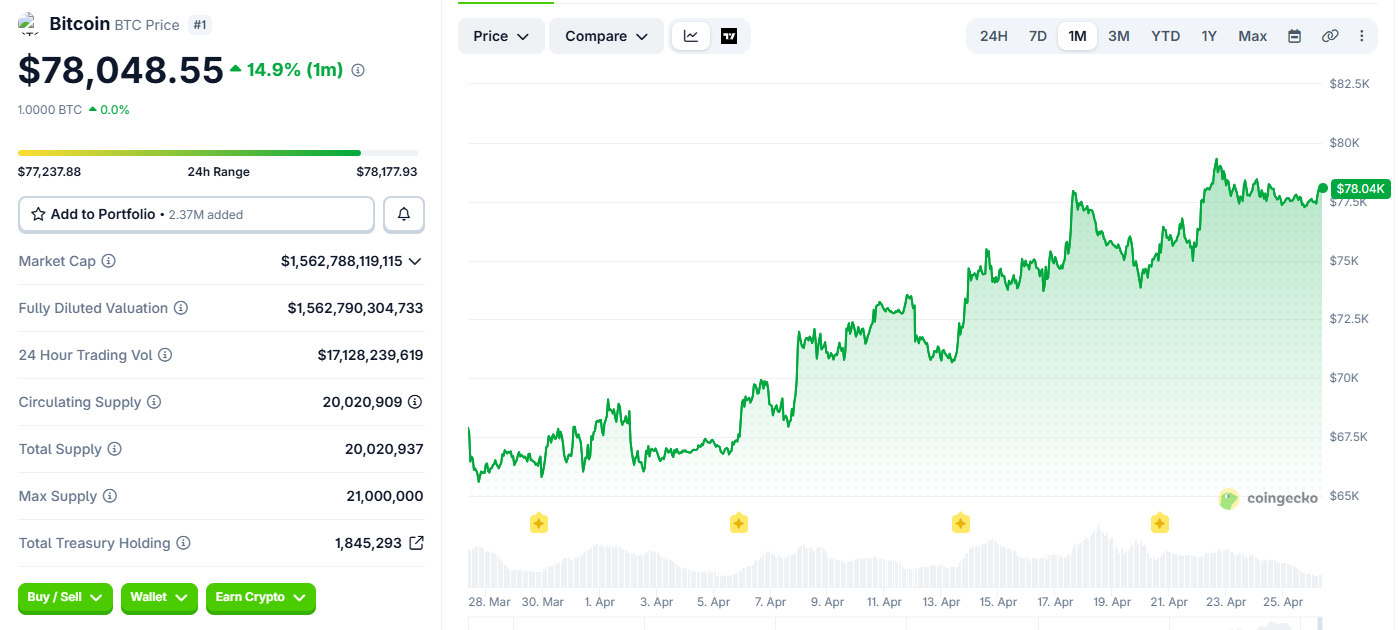
Task: Click news marker near 6 Apr
Action: click(x=739, y=522)
